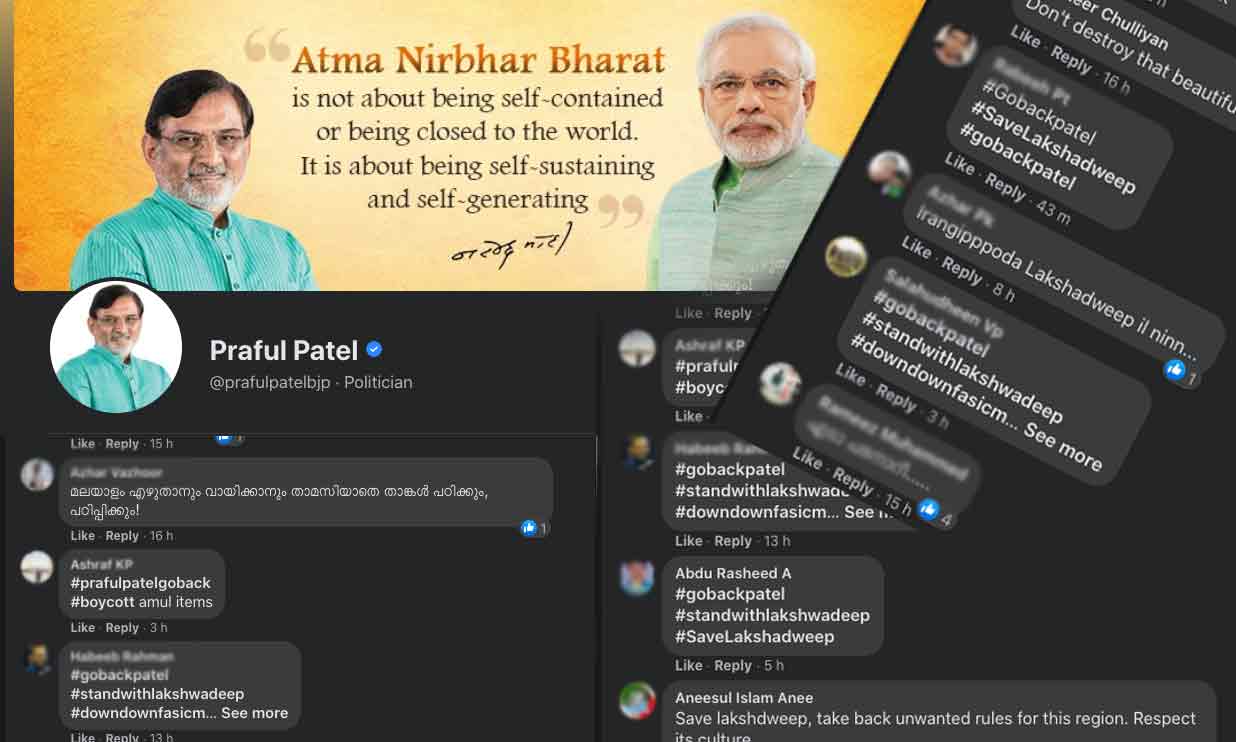
Task: Click the blue thumbs-up icon under the Irangippoda comment
Action: [x=1175, y=370]
